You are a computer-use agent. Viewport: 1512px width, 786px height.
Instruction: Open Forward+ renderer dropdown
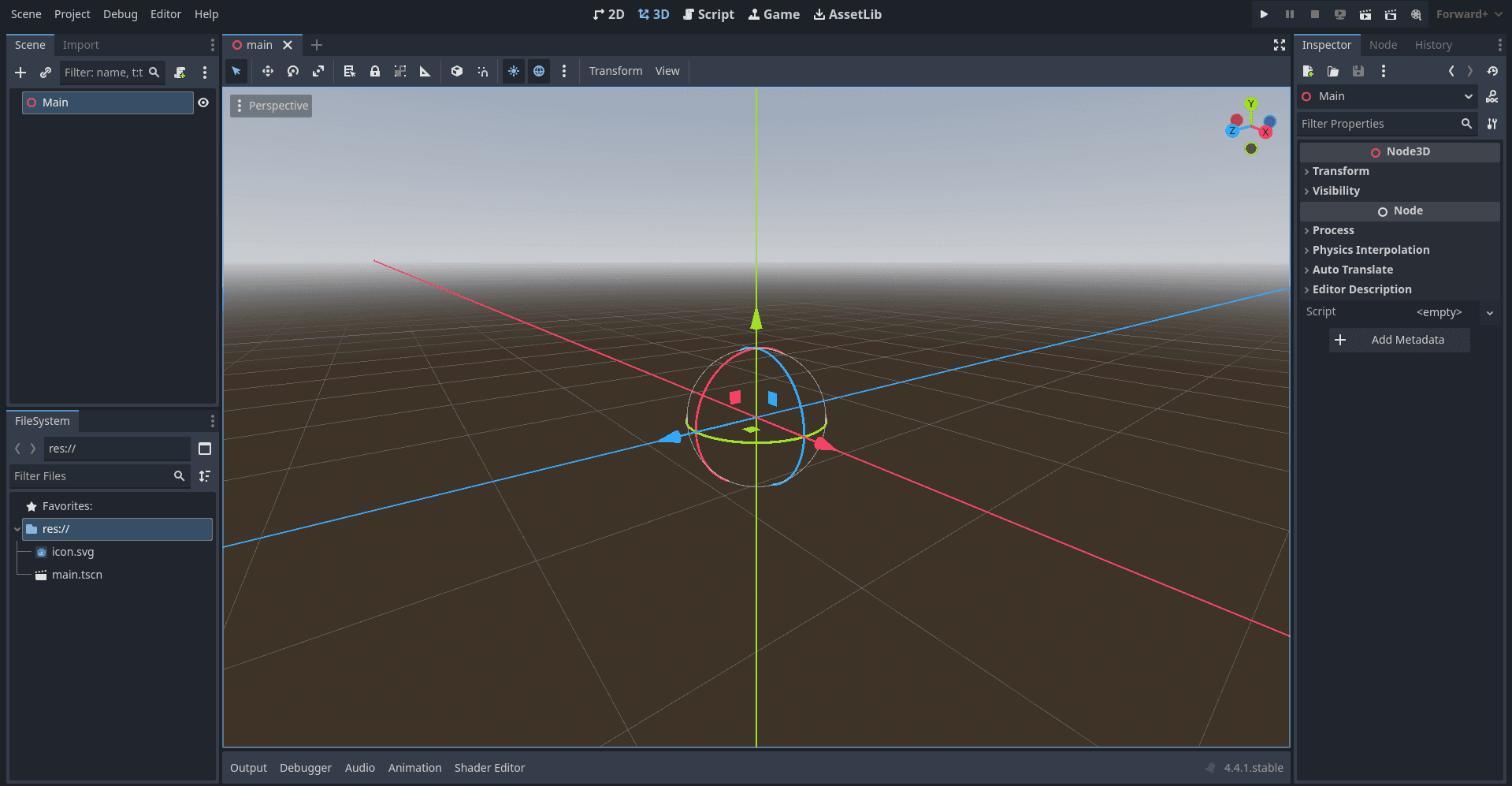click(x=1469, y=14)
